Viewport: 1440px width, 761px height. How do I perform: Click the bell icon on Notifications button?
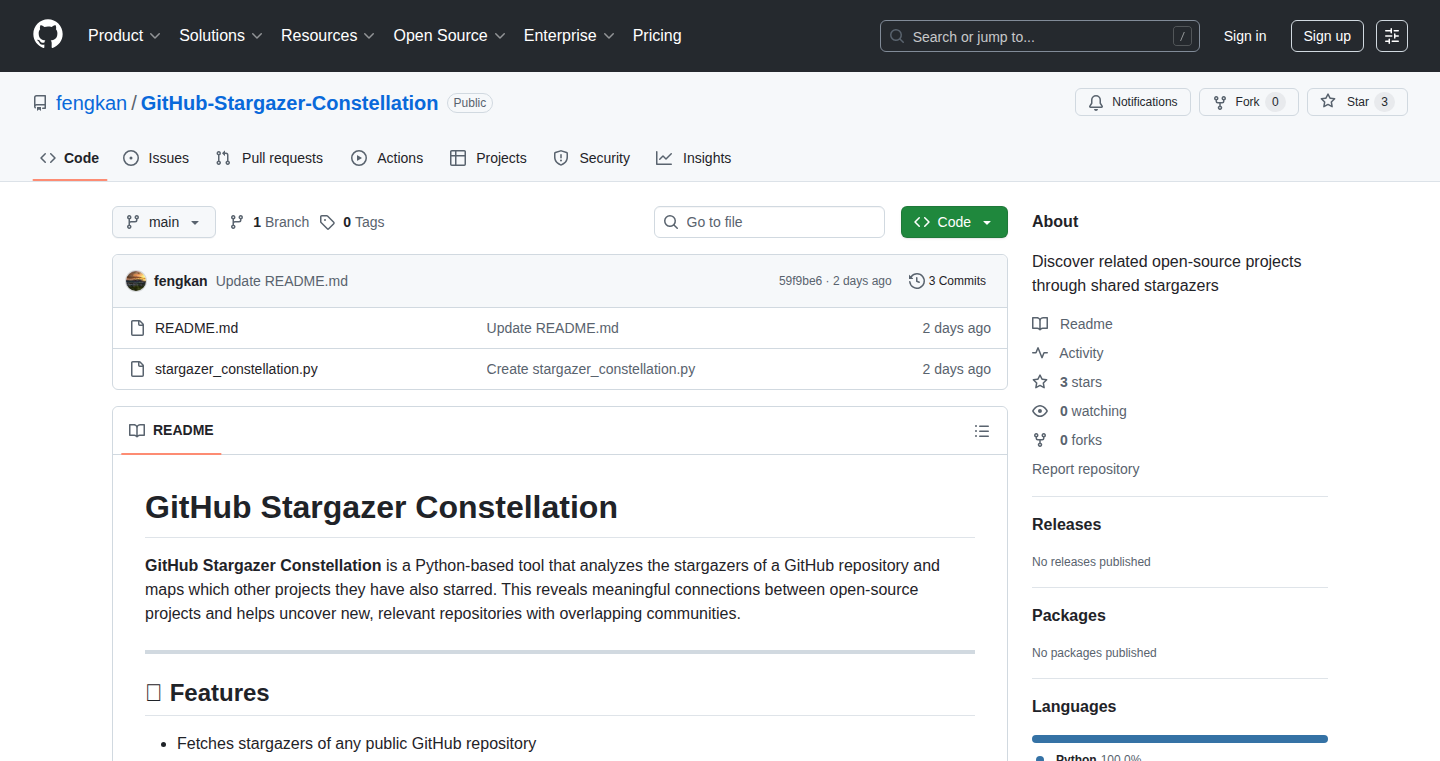(x=1096, y=102)
